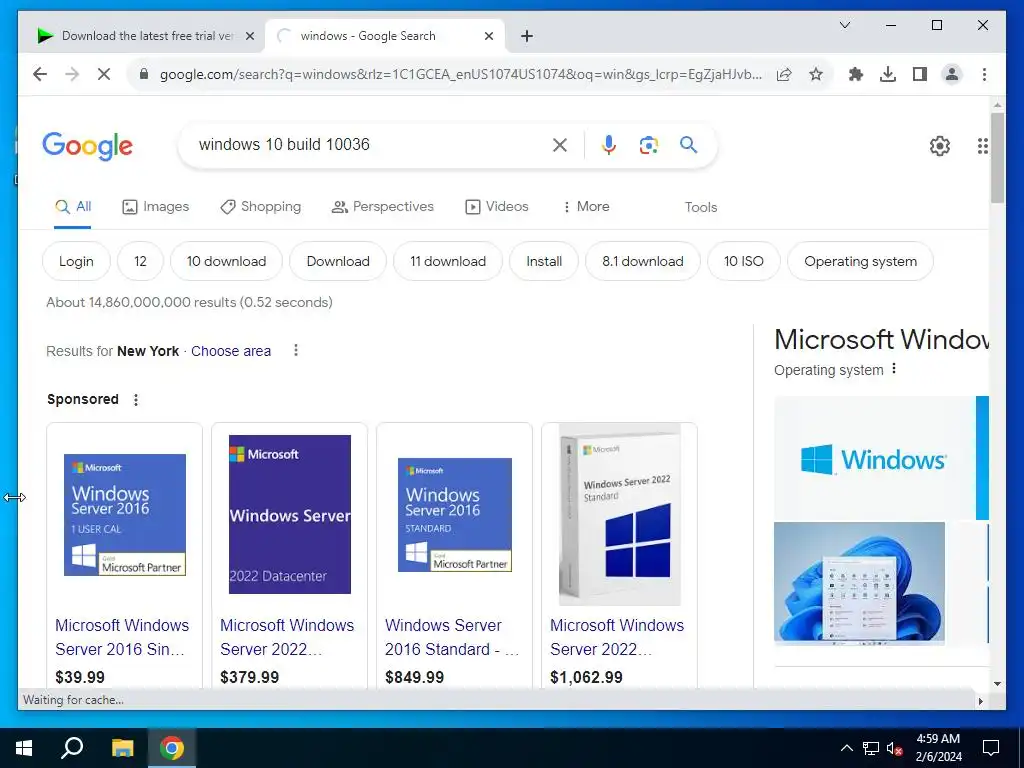Image resolution: width=1024 pixels, height=768 pixels.
Task: Select the Install suggestion chip
Action: pos(544,261)
